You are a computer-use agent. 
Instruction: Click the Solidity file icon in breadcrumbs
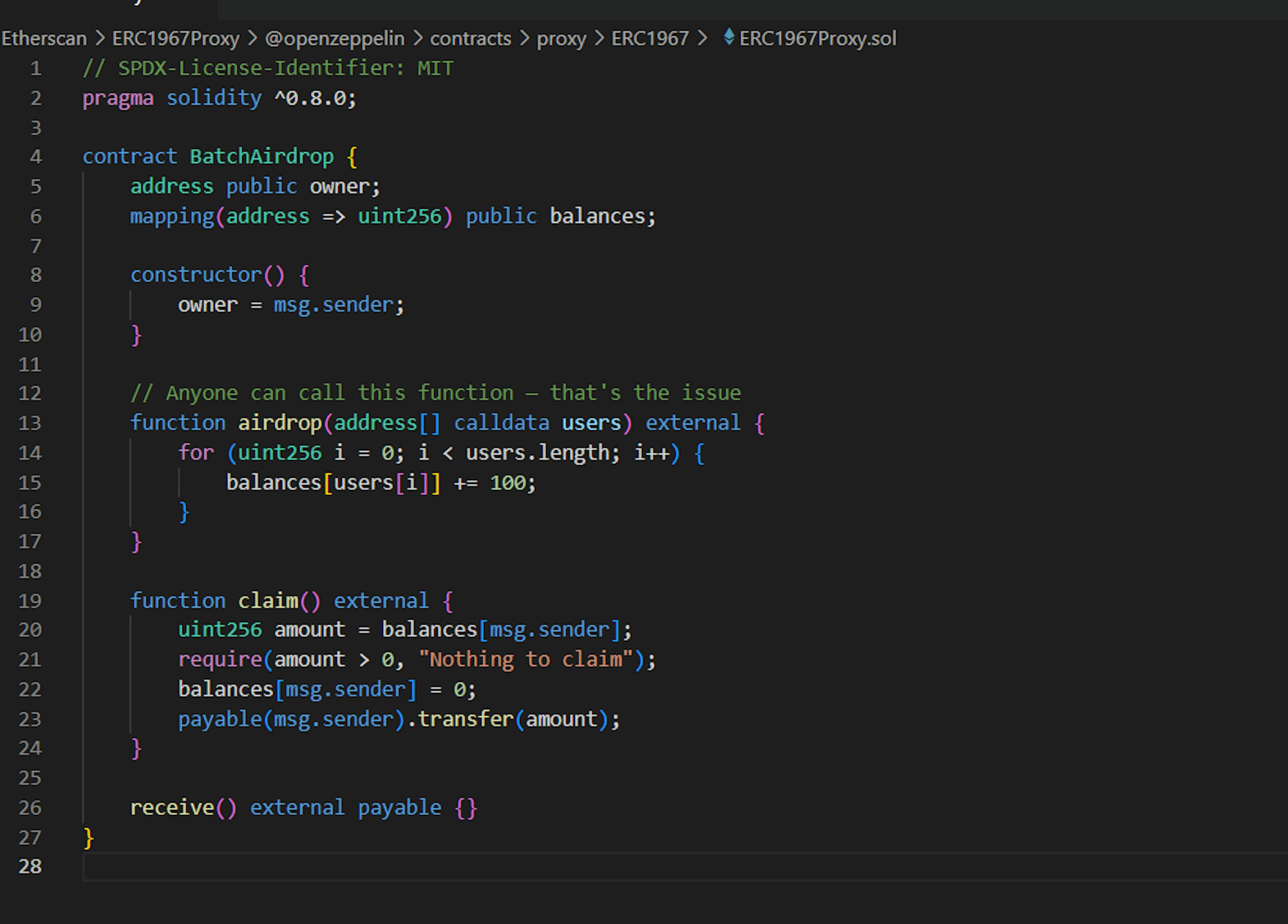[729, 38]
